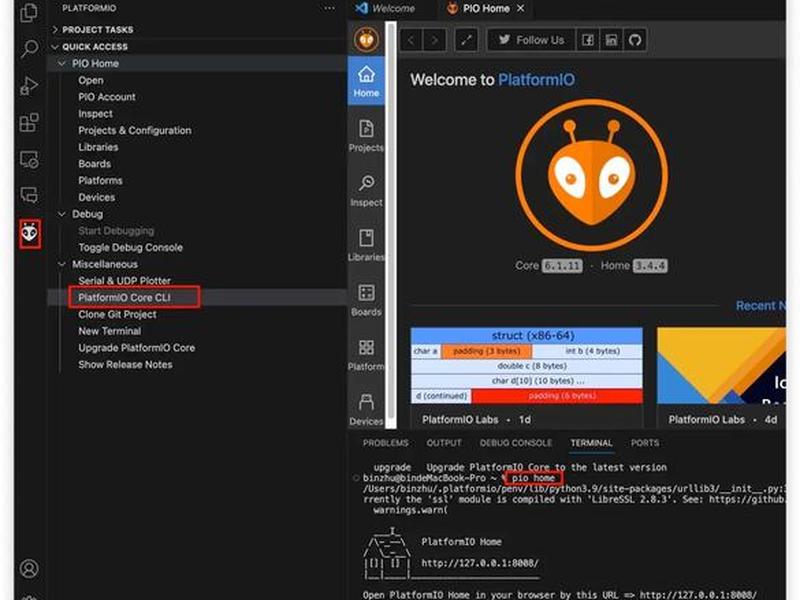Open the Search view in activity bar

(29, 49)
